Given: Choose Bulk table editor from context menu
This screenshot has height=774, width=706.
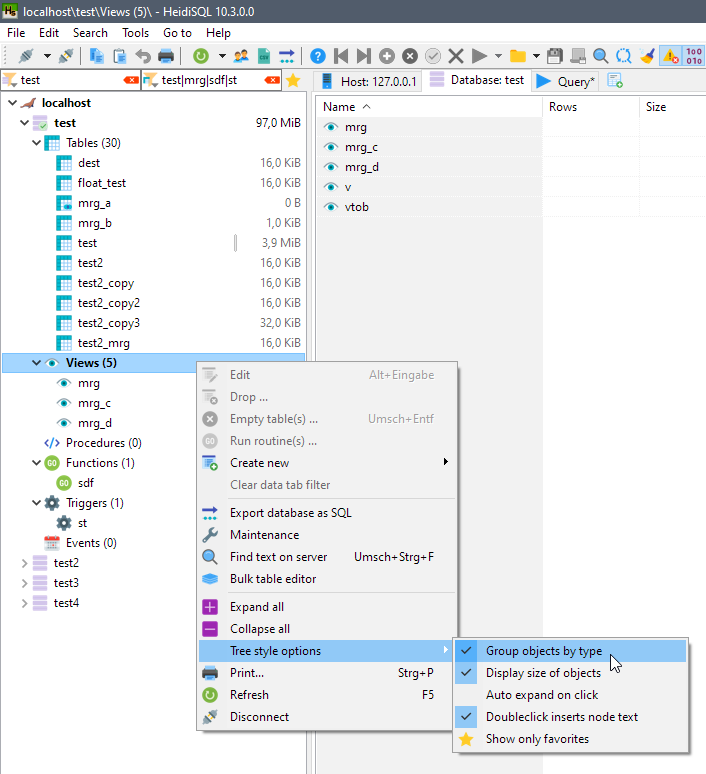Looking at the screenshot, I should click(x=327, y=579).
